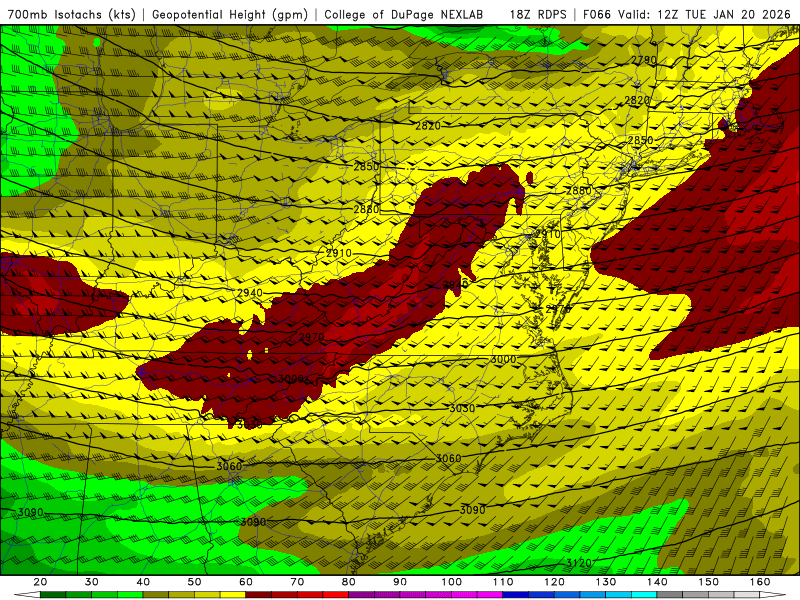Click the legend value 90

click(x=400, y=582)
